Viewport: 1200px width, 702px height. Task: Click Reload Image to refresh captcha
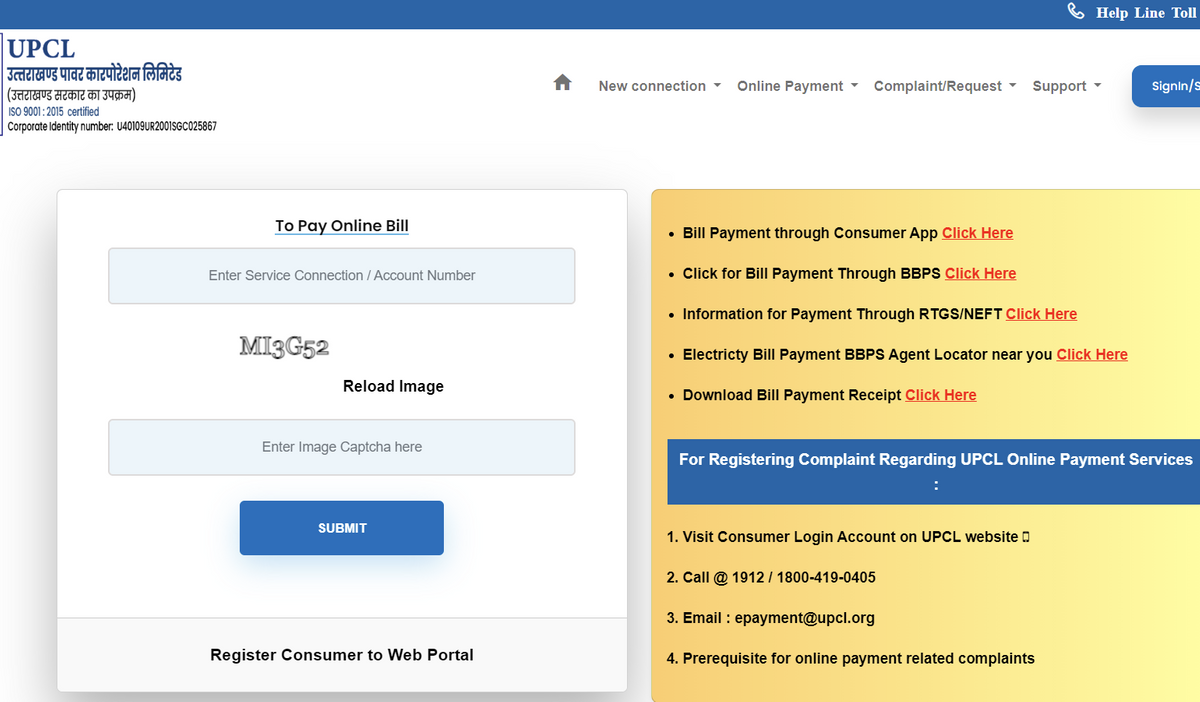(393, 386)
